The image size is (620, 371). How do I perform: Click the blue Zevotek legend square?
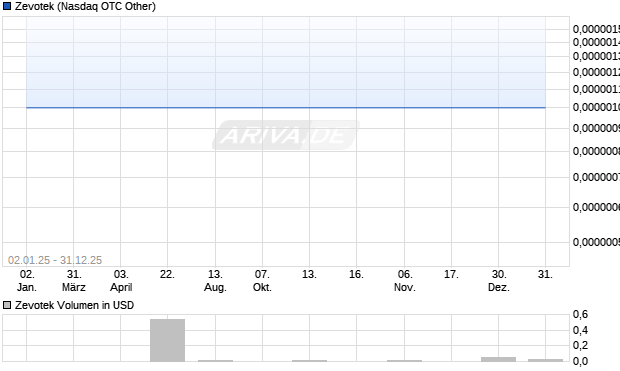pos(7,6)
